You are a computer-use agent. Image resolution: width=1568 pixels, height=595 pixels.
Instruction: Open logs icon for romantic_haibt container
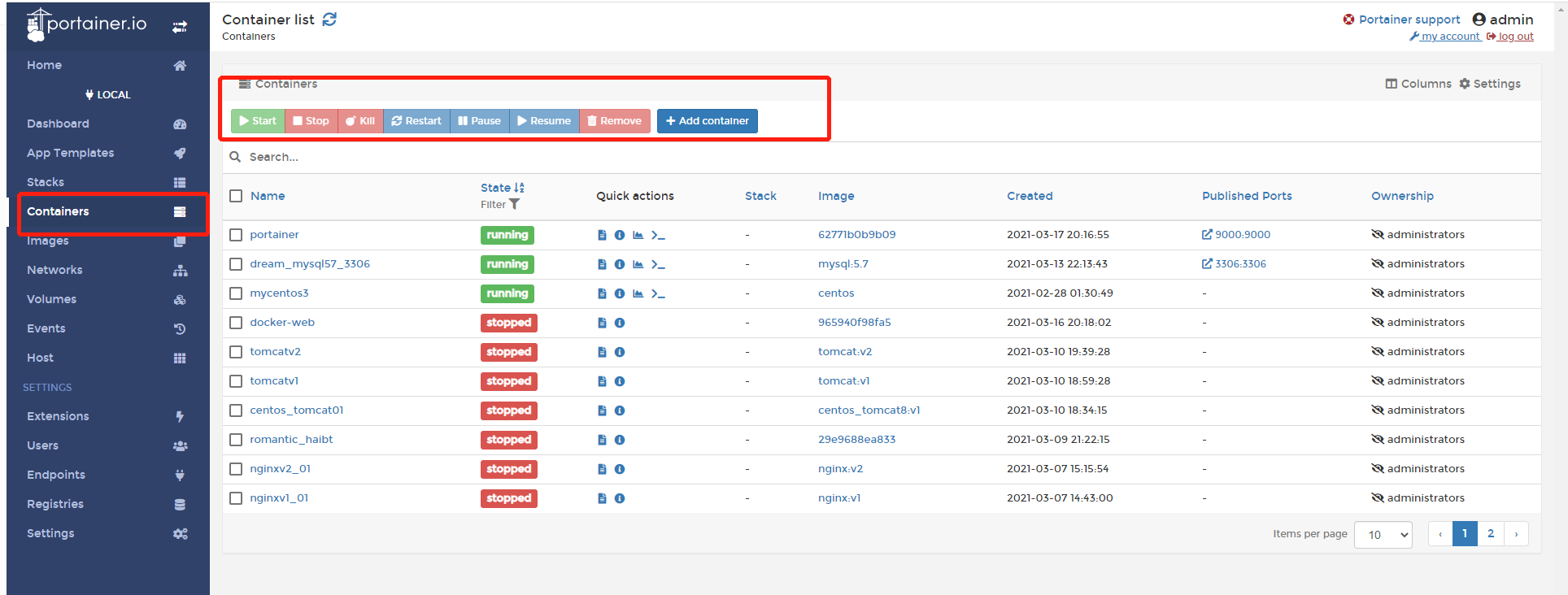click(x=602, y=440)
